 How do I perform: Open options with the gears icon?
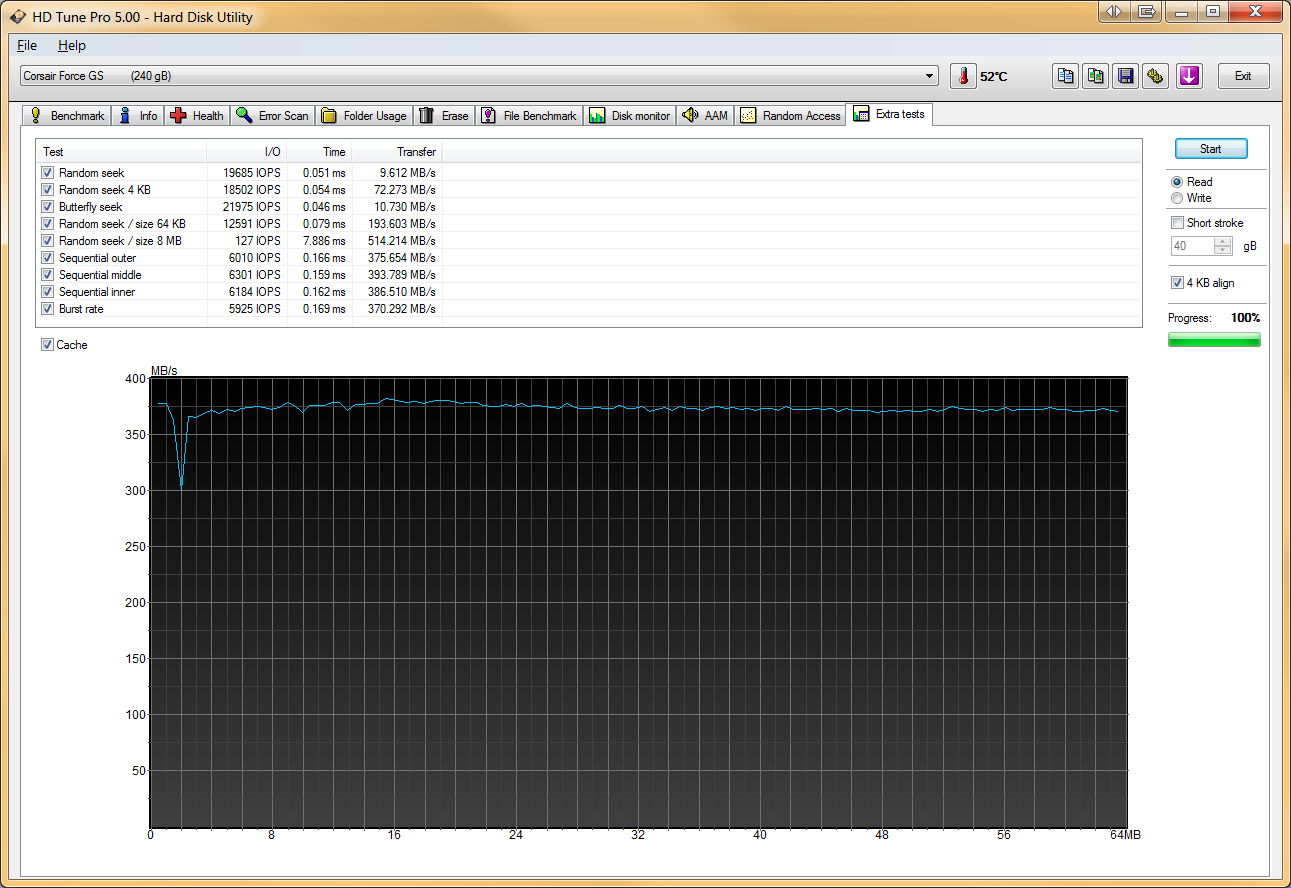(x=1156, y=76)
